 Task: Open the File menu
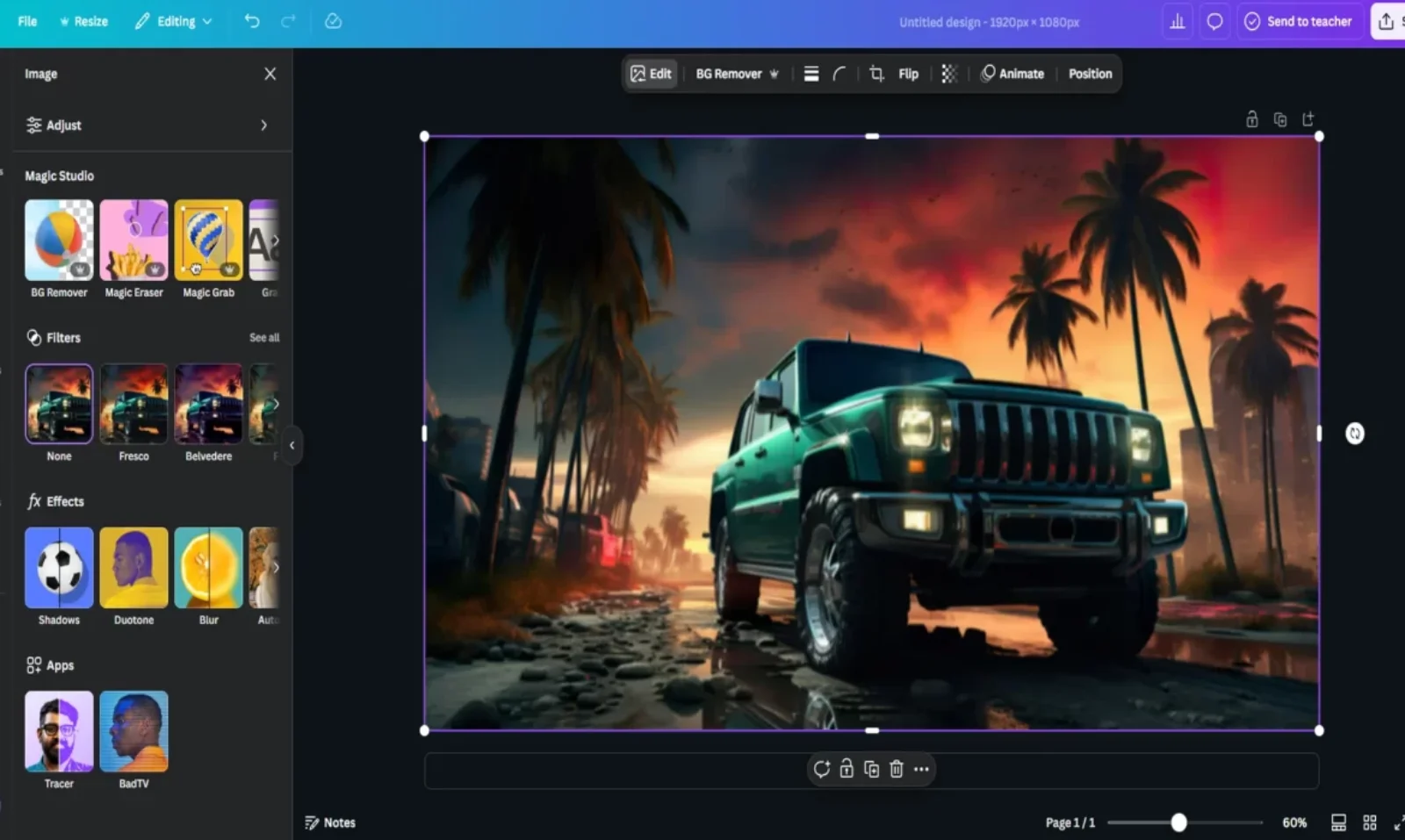pos(27,21)
